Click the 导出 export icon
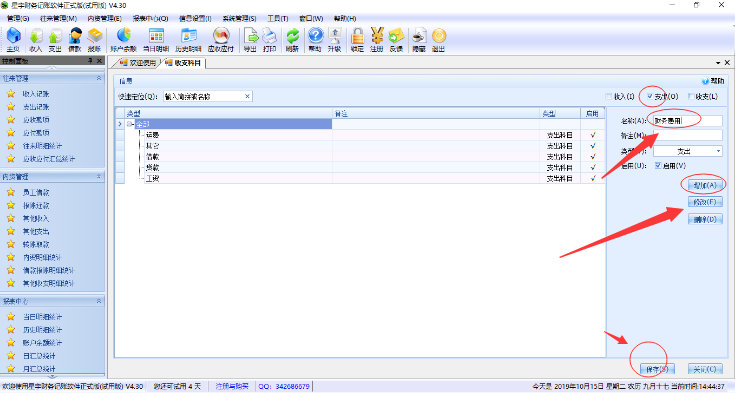The image size is (738, 393). tap(250, 39)
